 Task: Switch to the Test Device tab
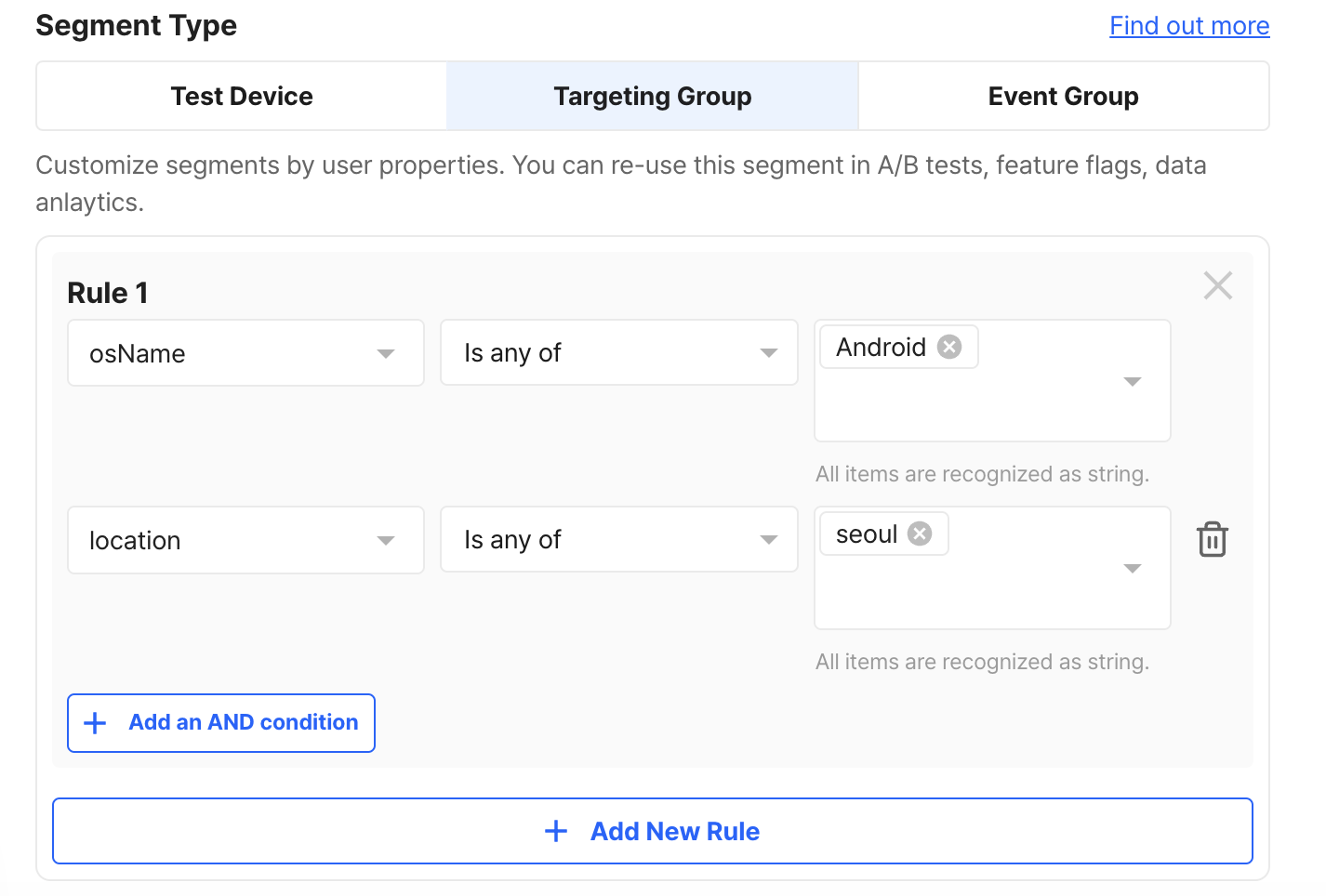point(242,97)
